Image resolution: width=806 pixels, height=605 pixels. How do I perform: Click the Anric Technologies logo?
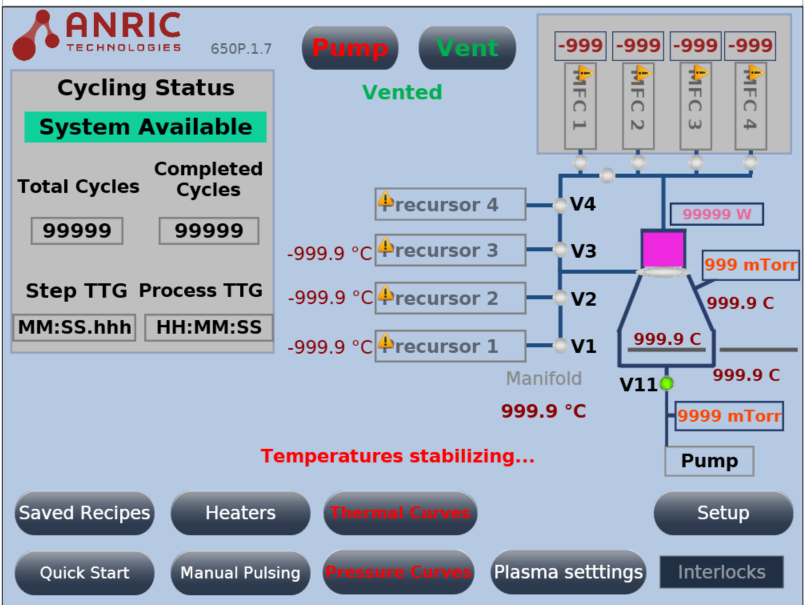[x=97, y=35]
